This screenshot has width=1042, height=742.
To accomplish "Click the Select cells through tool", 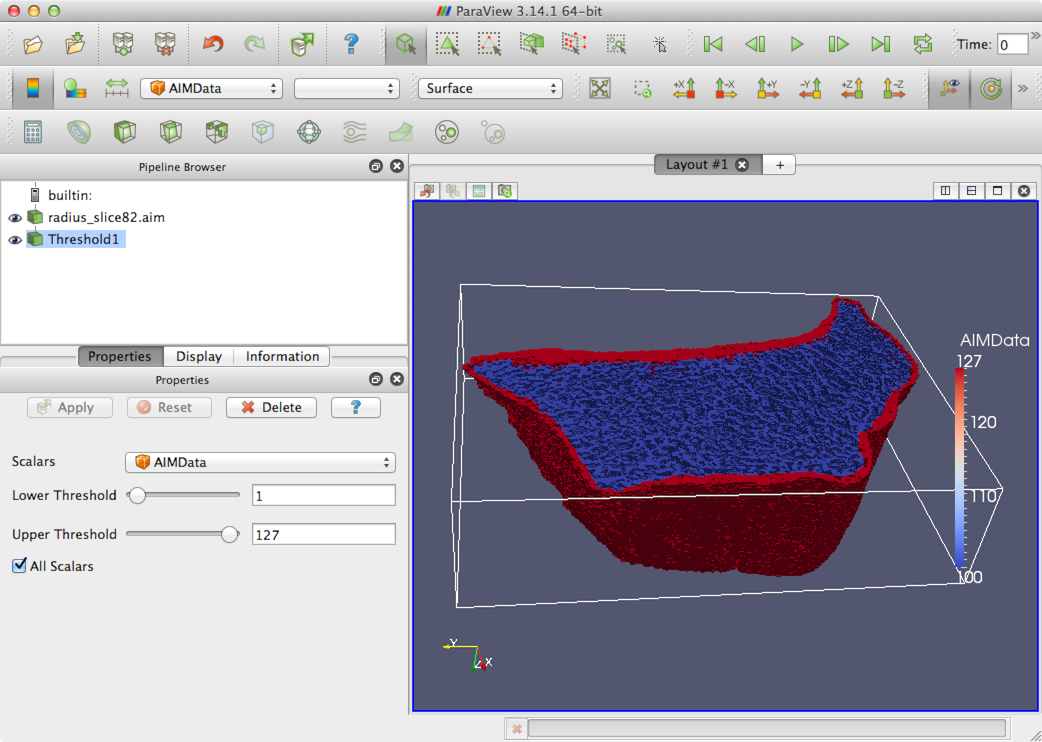I will coord(532,44).
